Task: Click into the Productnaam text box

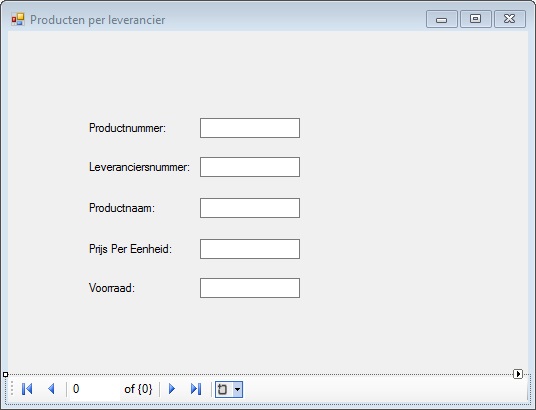Action: 250,208
